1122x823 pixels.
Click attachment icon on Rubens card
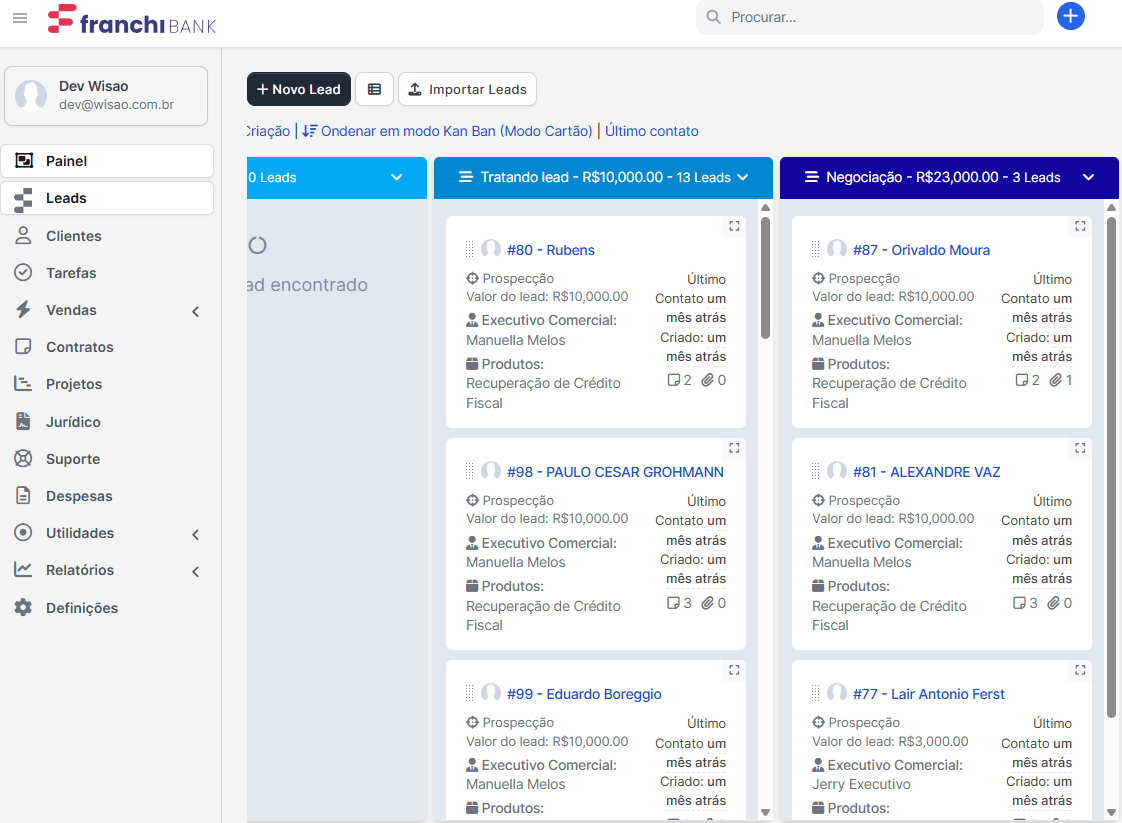coord(707,380)
